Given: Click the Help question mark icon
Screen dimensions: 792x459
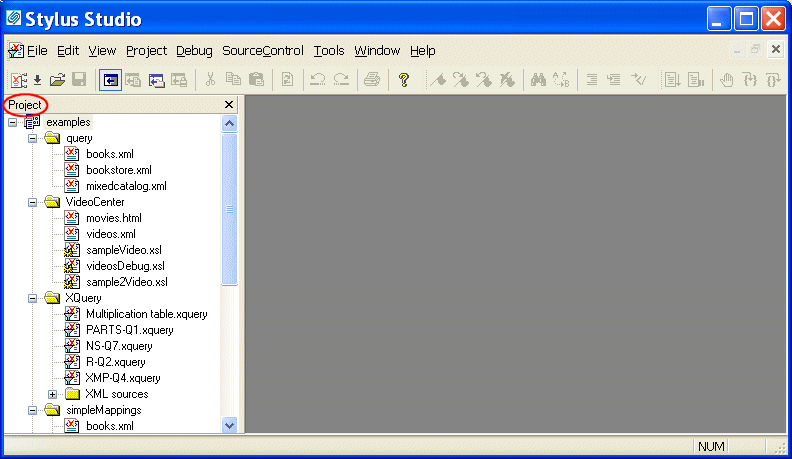Looking at the screenshot, I should pos(404,80).
